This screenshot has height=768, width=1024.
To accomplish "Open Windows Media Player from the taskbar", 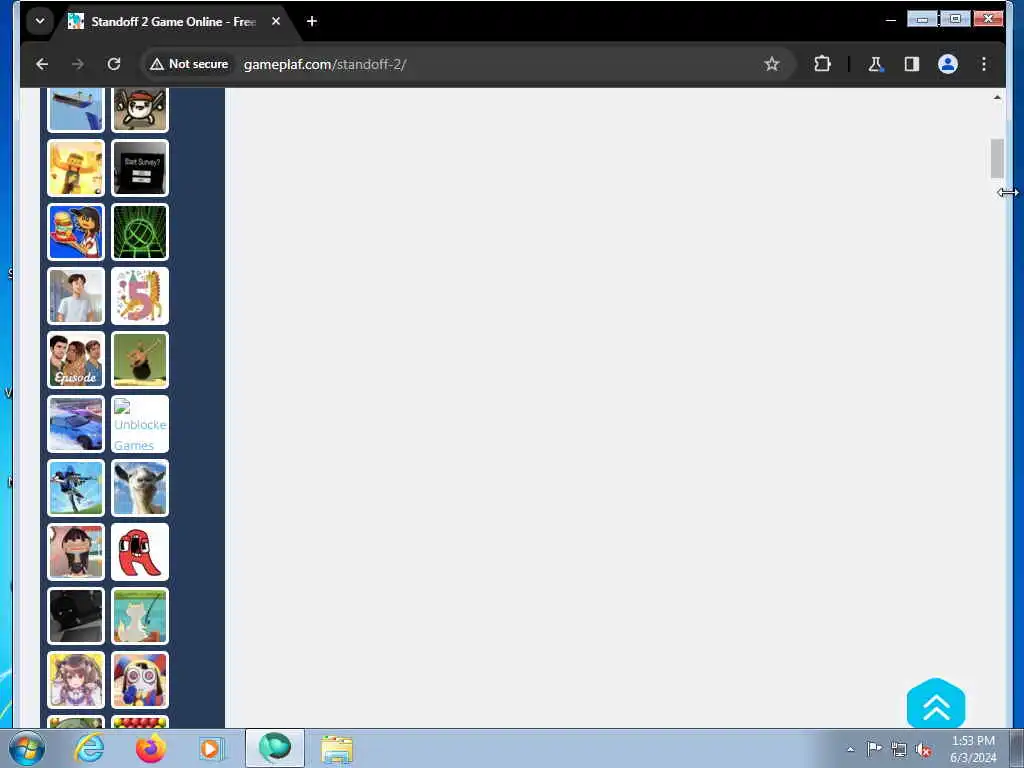I will pos(211,748).
